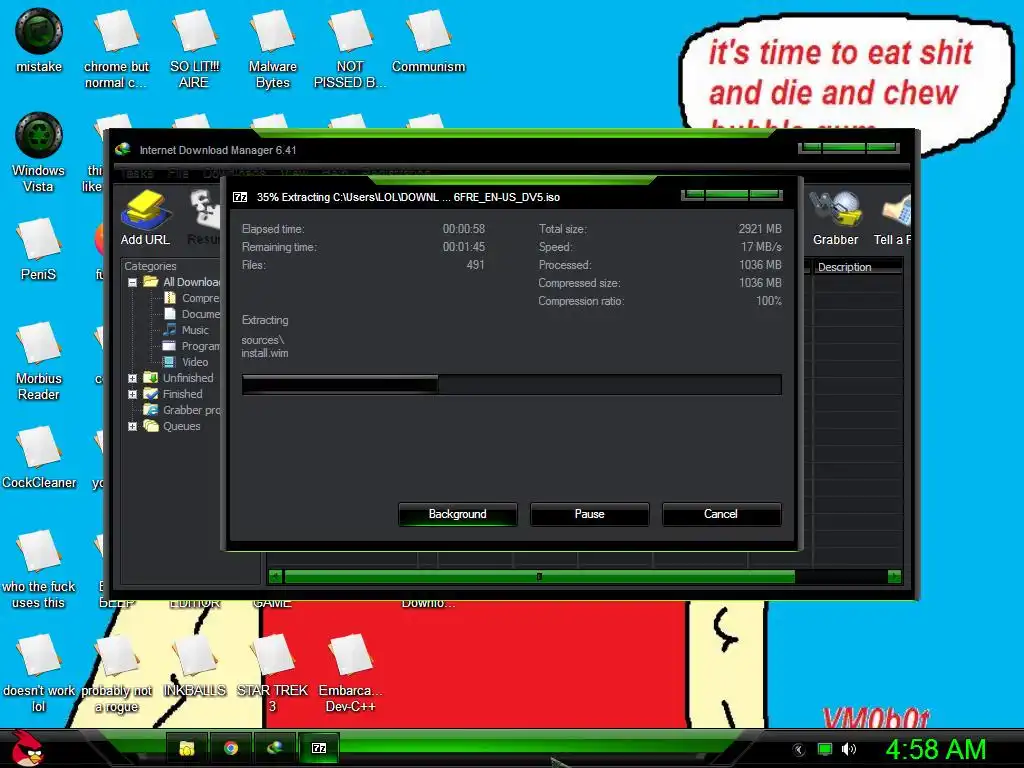1024x768 pixels.
Task: Click the IDM horizontal scrollbar thumb
Action: pyautogui.click(x=539, y=577)
